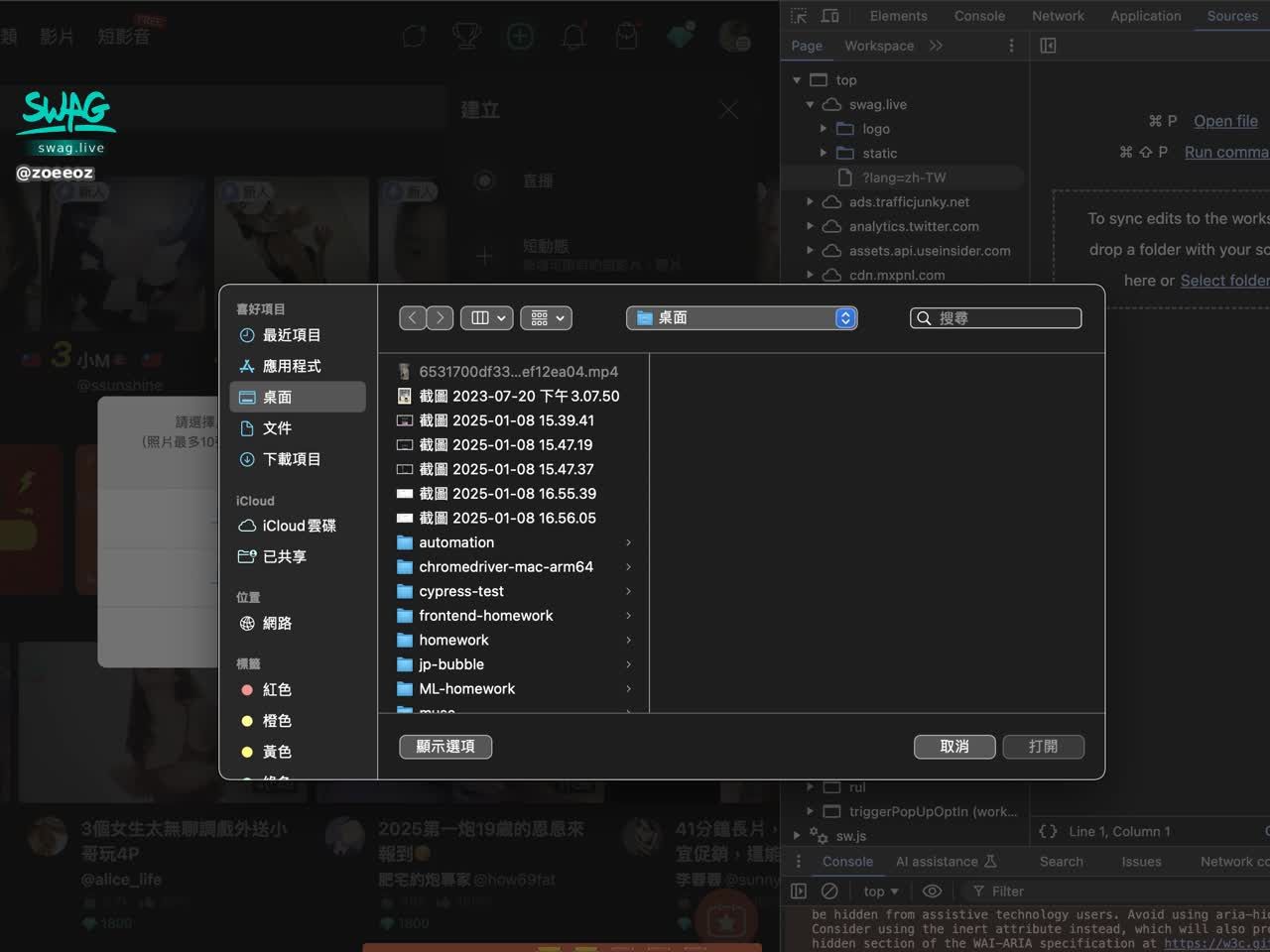Click the back navigation arrow in file dialog
Image resolution: width=1270 pixels, height=952 pixels.
[413, 318]
